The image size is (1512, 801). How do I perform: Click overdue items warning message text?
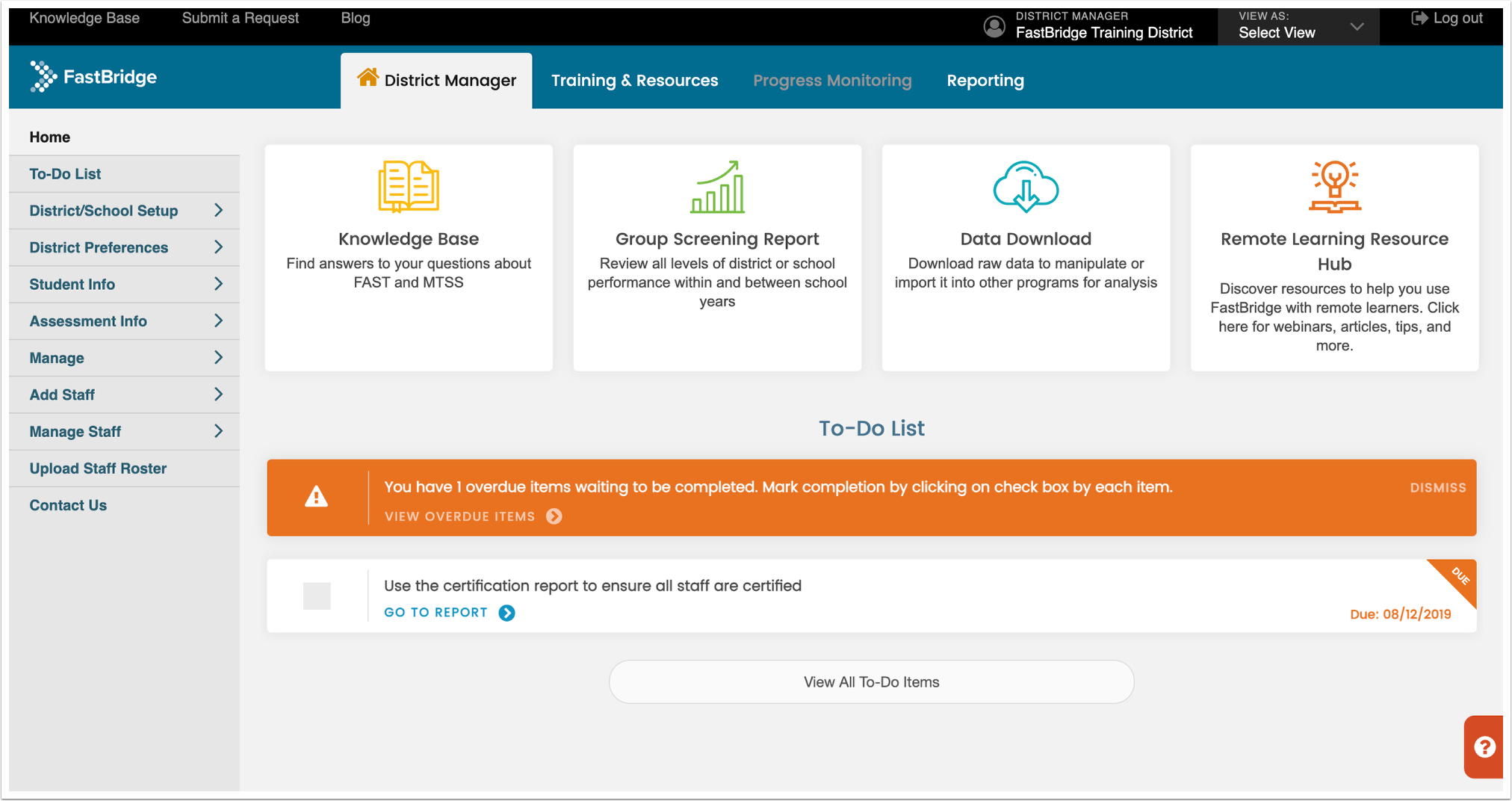(778, 487)
